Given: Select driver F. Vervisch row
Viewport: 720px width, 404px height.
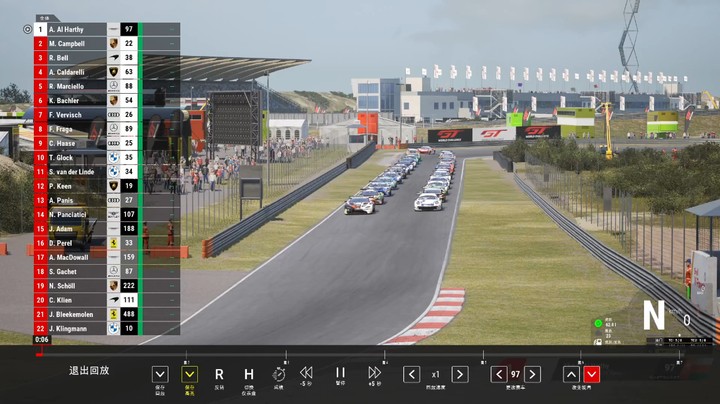Looking at the screenshot, I should [x=107, y=115].
